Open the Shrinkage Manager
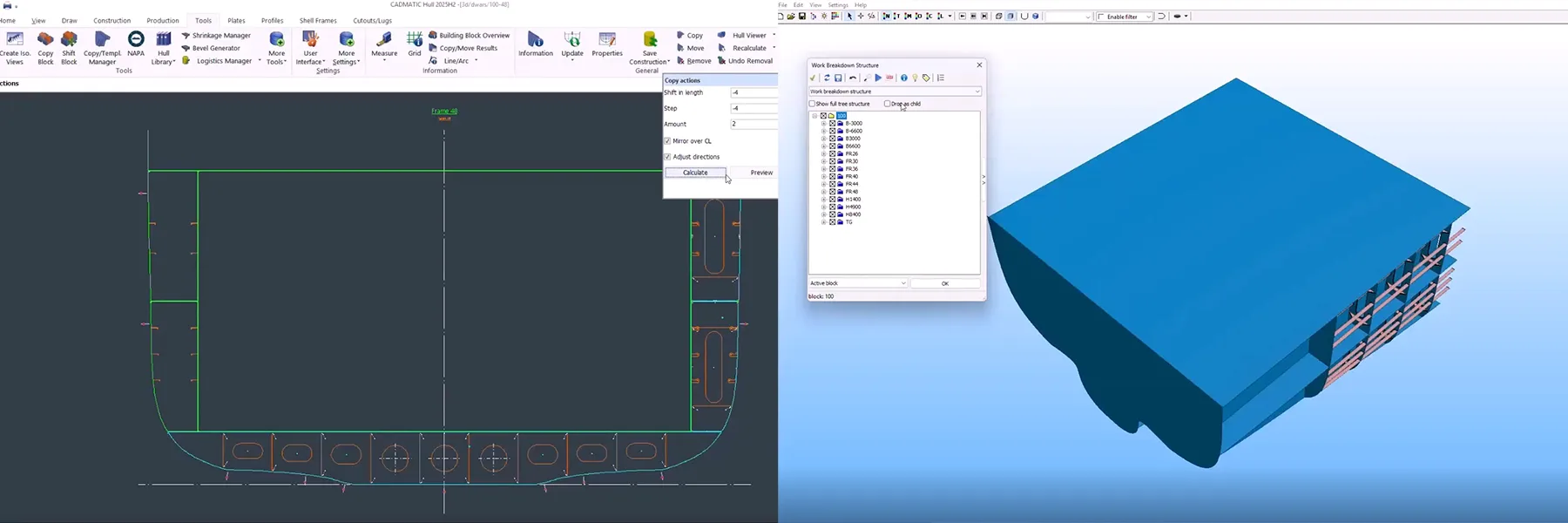Viewport: 1568px width, 523px height. 216,36
